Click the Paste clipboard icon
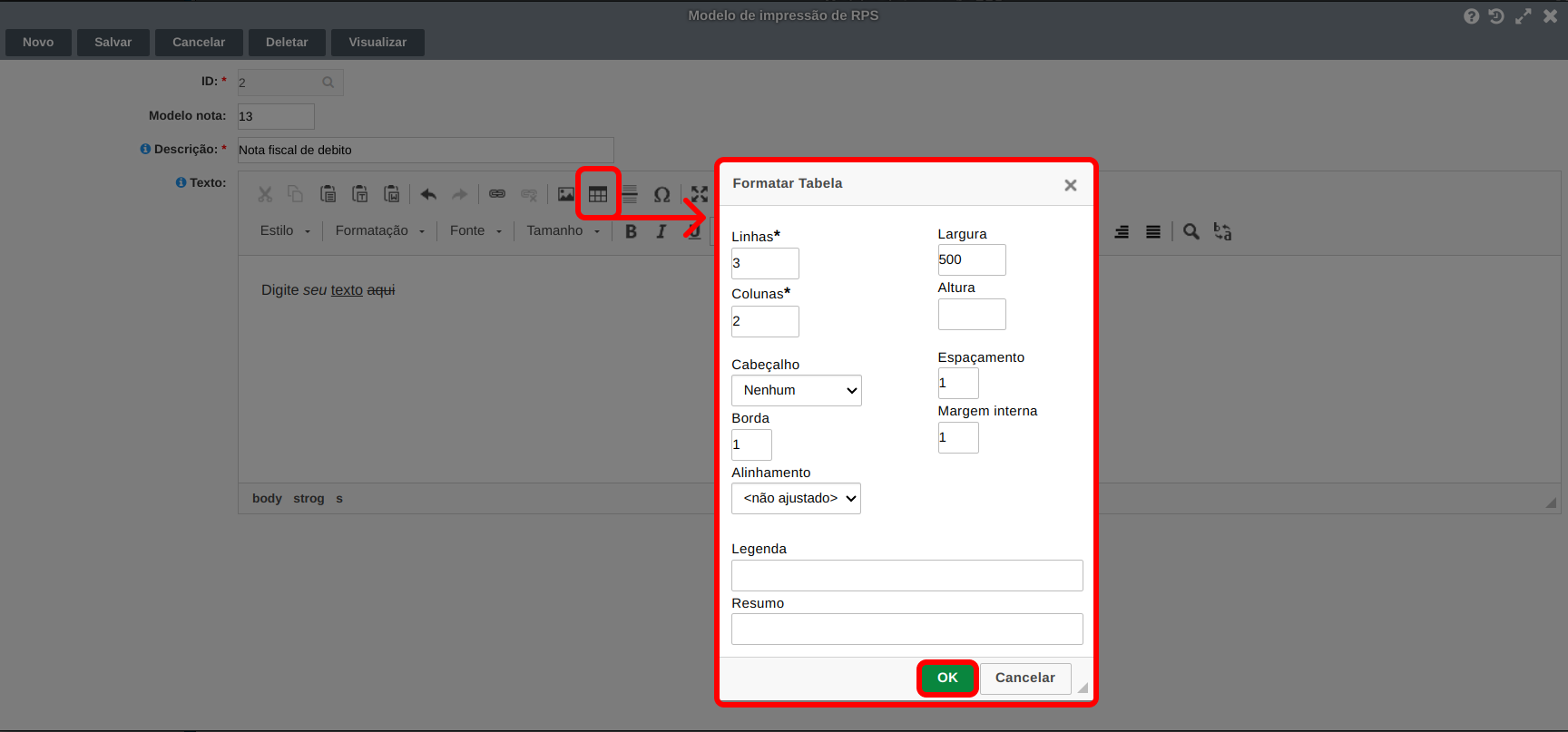 (328, 194)
